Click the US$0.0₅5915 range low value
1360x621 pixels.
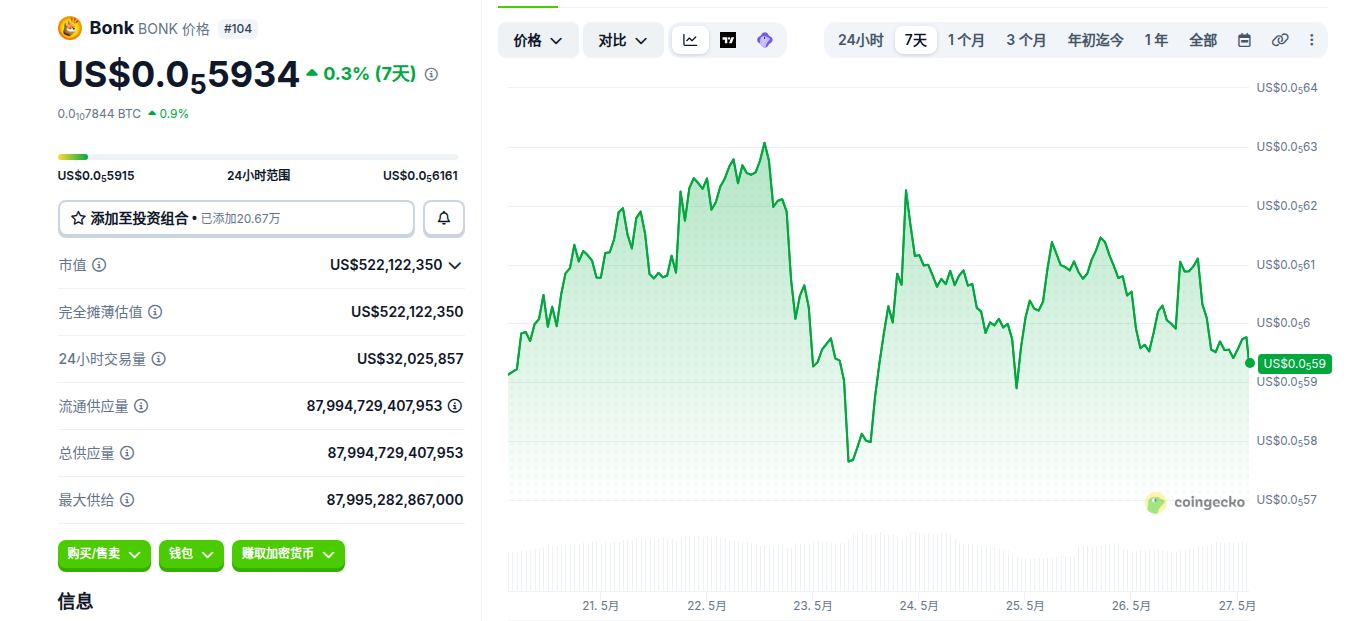[x=96, y=176]
